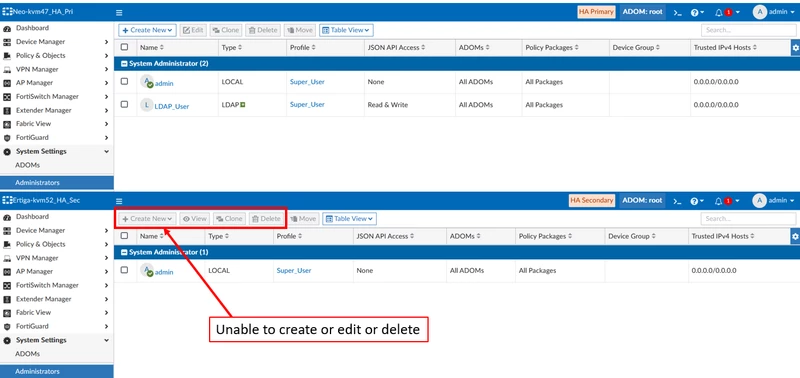The image size is (800, 378).
Task: Toggle select-all checkbox in HA Primary table header
Action: (124, 47)
